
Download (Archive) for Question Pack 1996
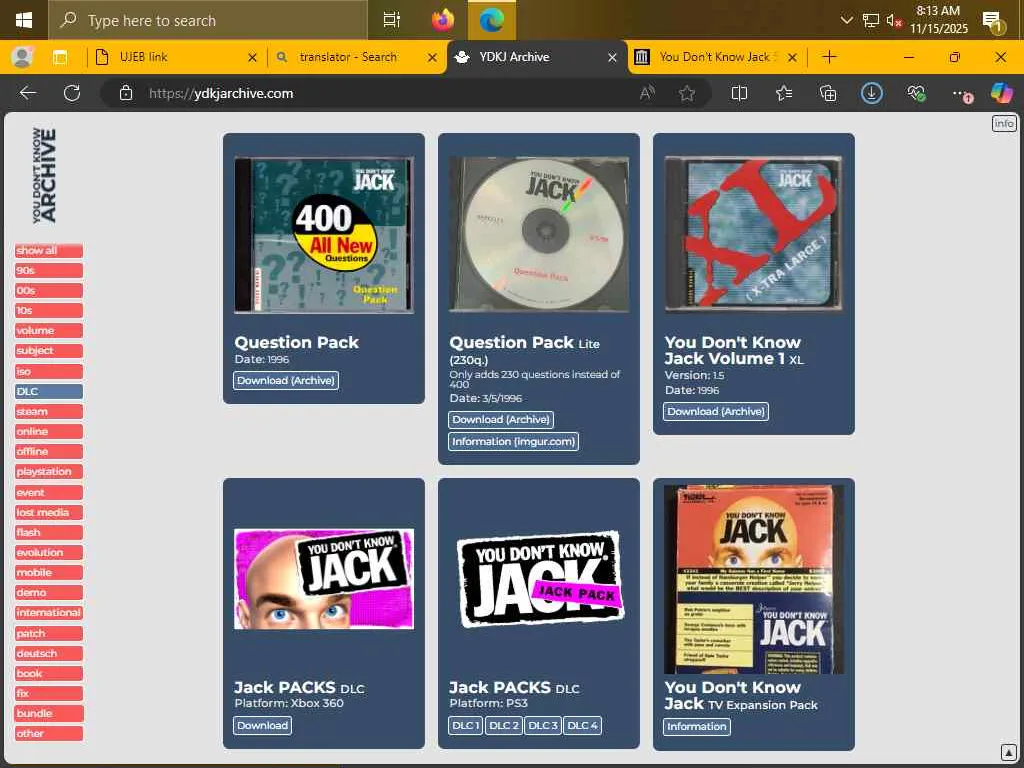286,381
